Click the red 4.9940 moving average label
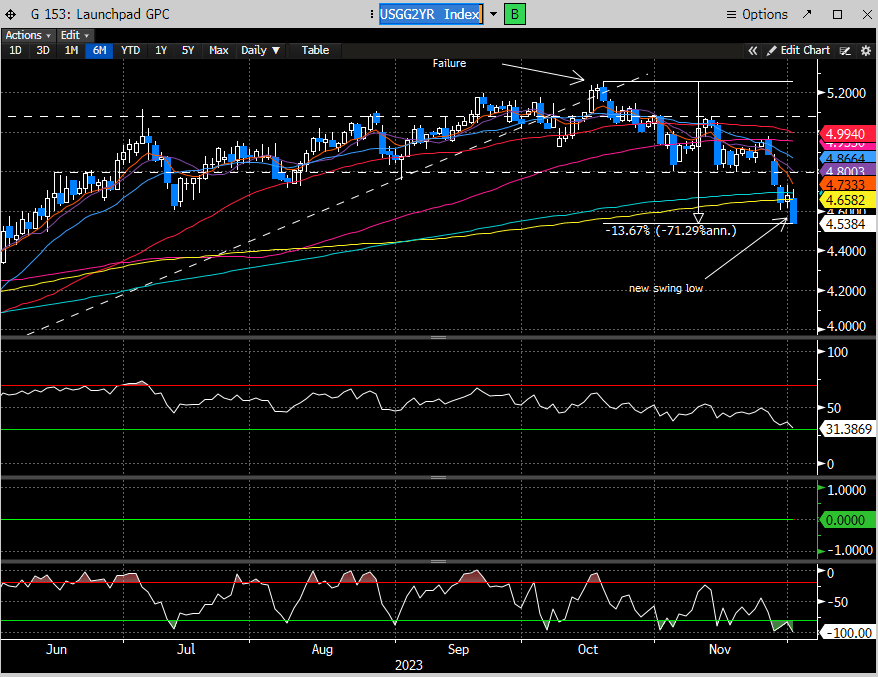This screenshot has height=677, width=878. 847,133
